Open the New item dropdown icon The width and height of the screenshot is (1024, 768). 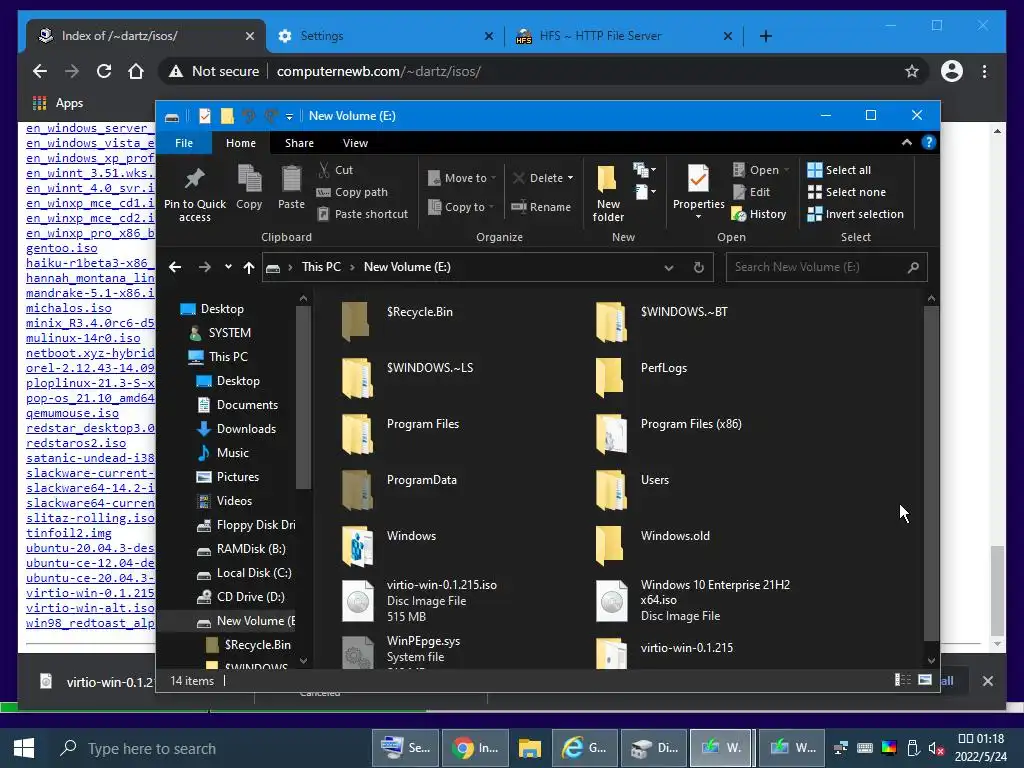[645, 170]
